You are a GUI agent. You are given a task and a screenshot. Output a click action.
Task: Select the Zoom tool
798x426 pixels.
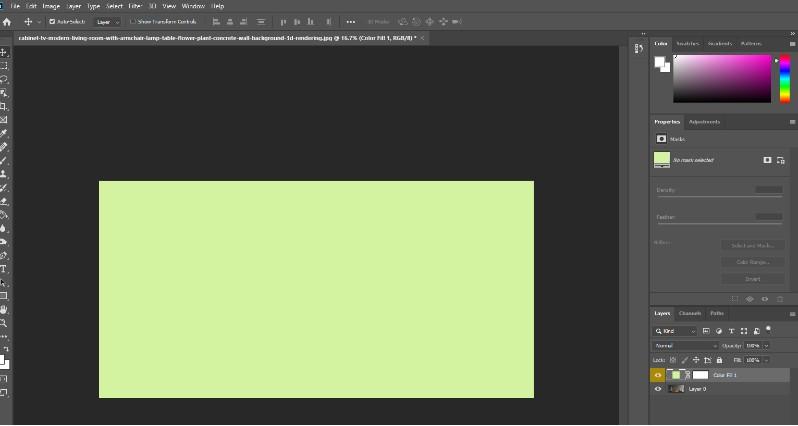(4, 323)
